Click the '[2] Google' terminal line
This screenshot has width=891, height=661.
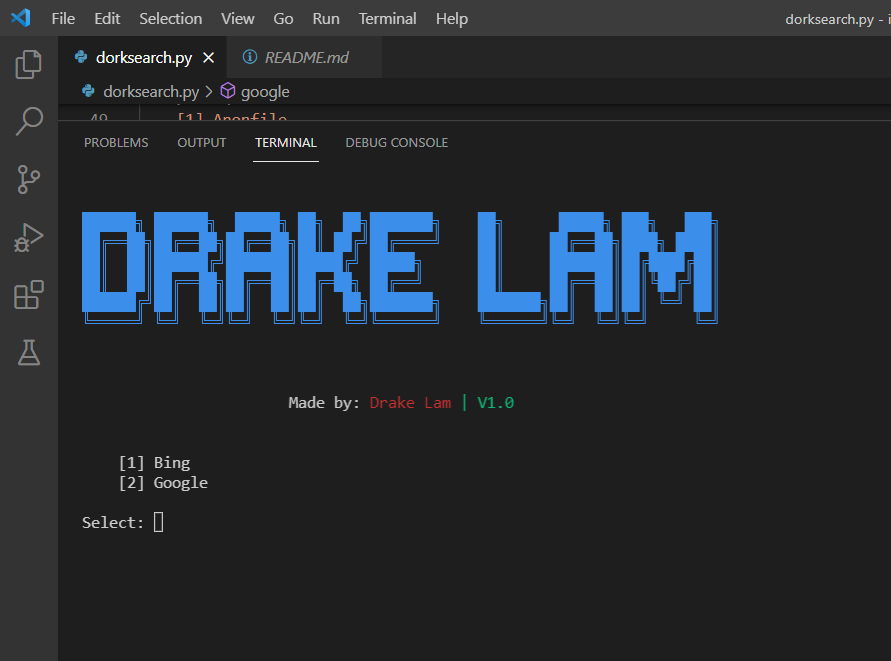[x=163, y=483]
